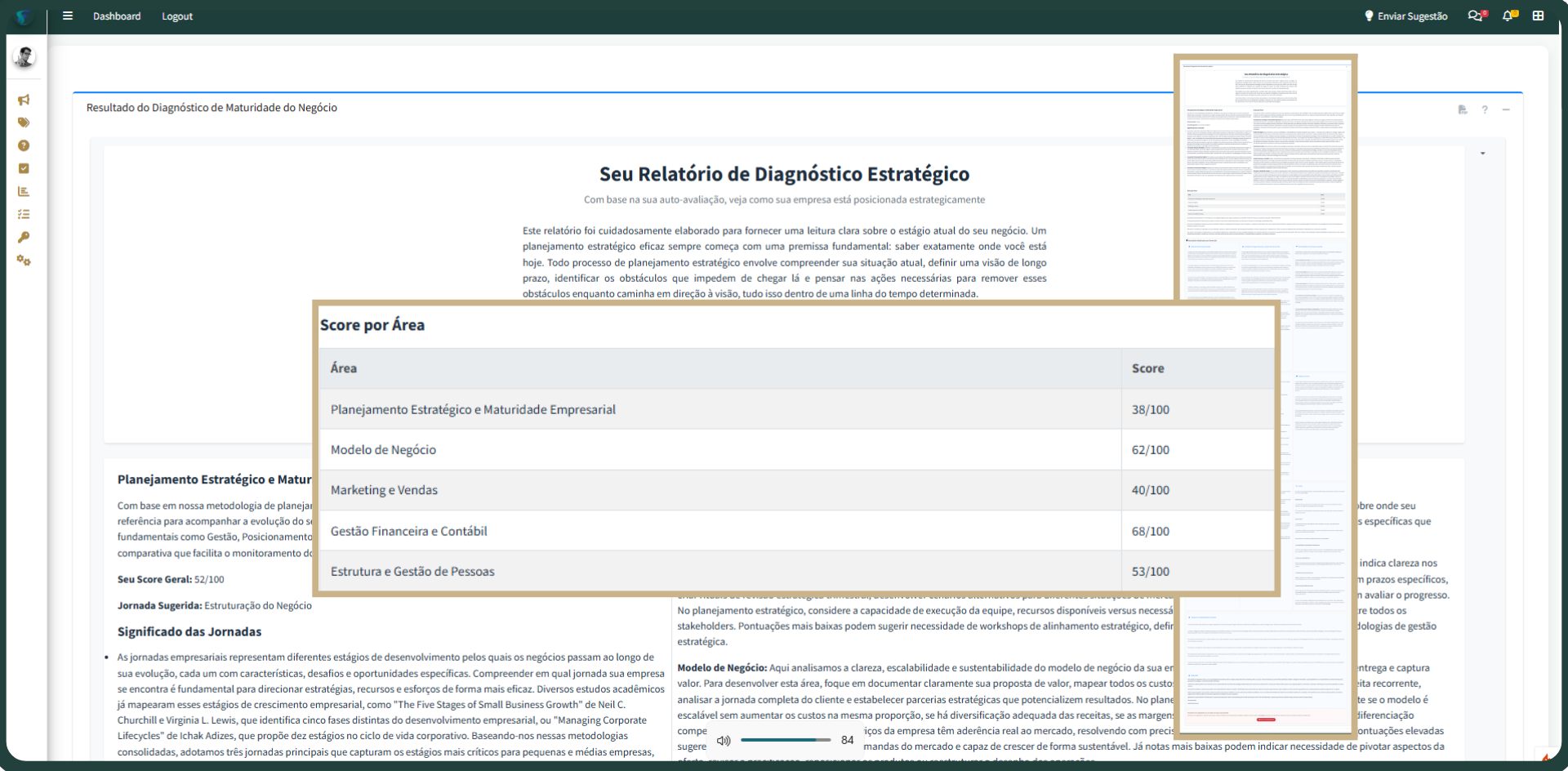The image size is (1568, 771).
Task: Click 'Resultado do Diagnóstico de Maturidade' panel title
Action: (x=212, y=108)
